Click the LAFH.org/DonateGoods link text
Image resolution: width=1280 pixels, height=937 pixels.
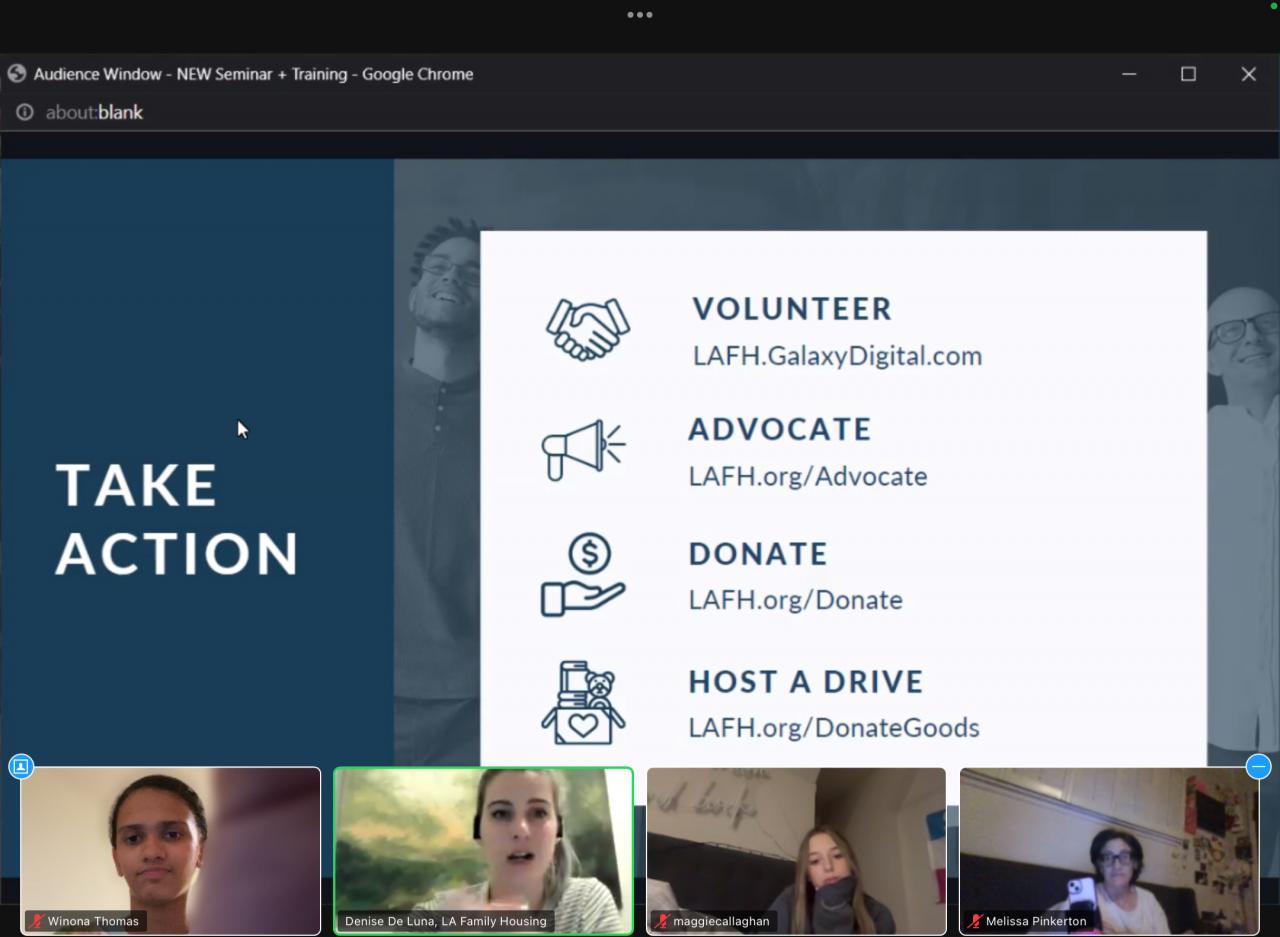tap(834, 728)
